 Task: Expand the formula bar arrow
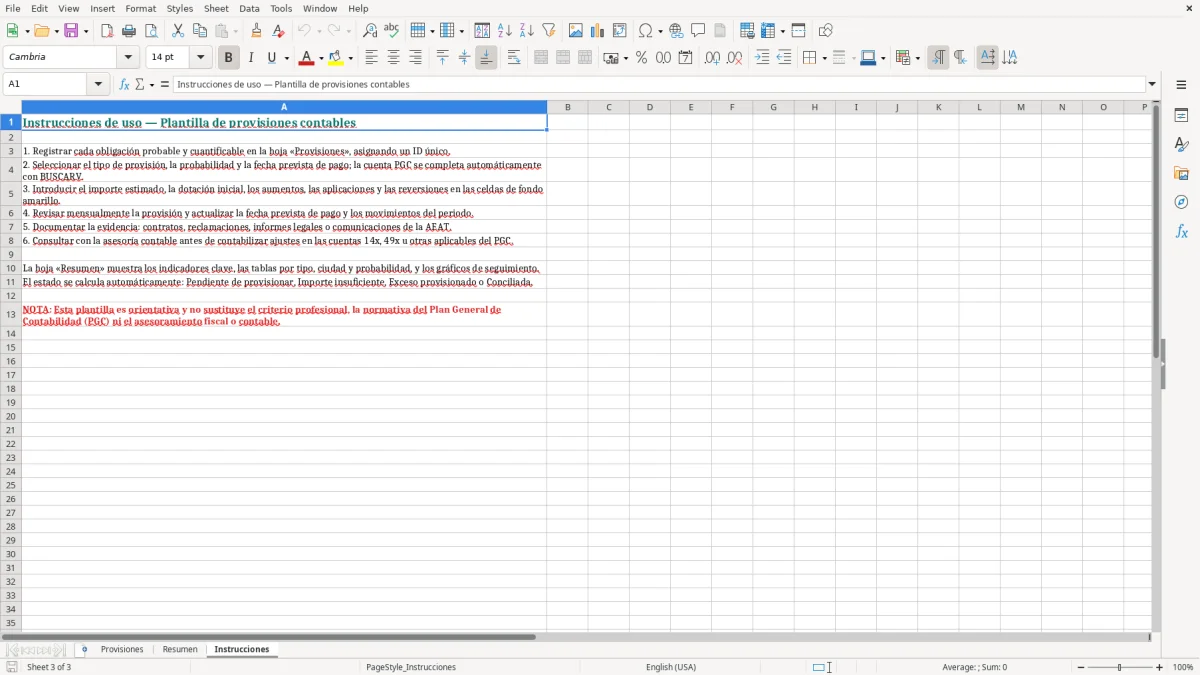click(x=1153, y=84)
